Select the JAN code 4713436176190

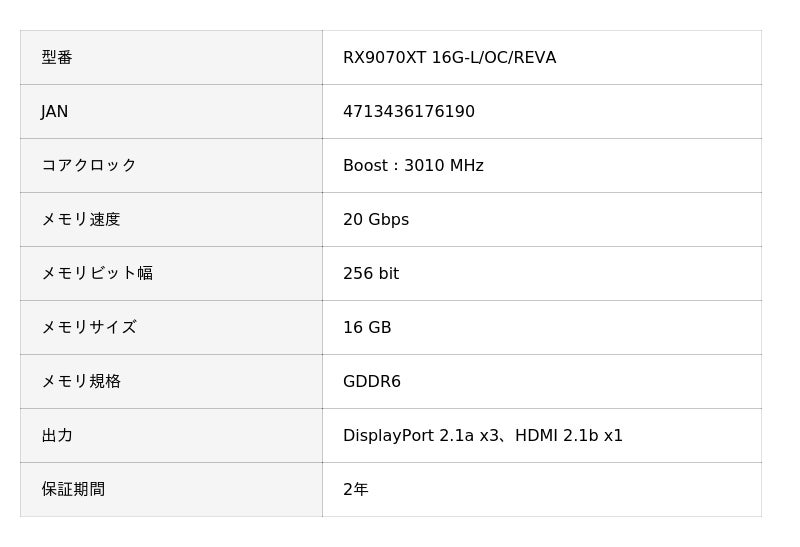pos(408,112)
